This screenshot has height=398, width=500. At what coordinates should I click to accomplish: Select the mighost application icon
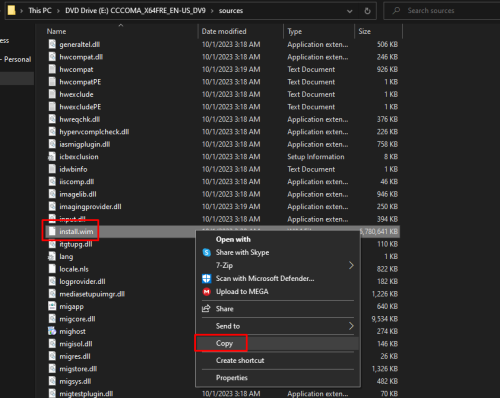tap(52, 331)
